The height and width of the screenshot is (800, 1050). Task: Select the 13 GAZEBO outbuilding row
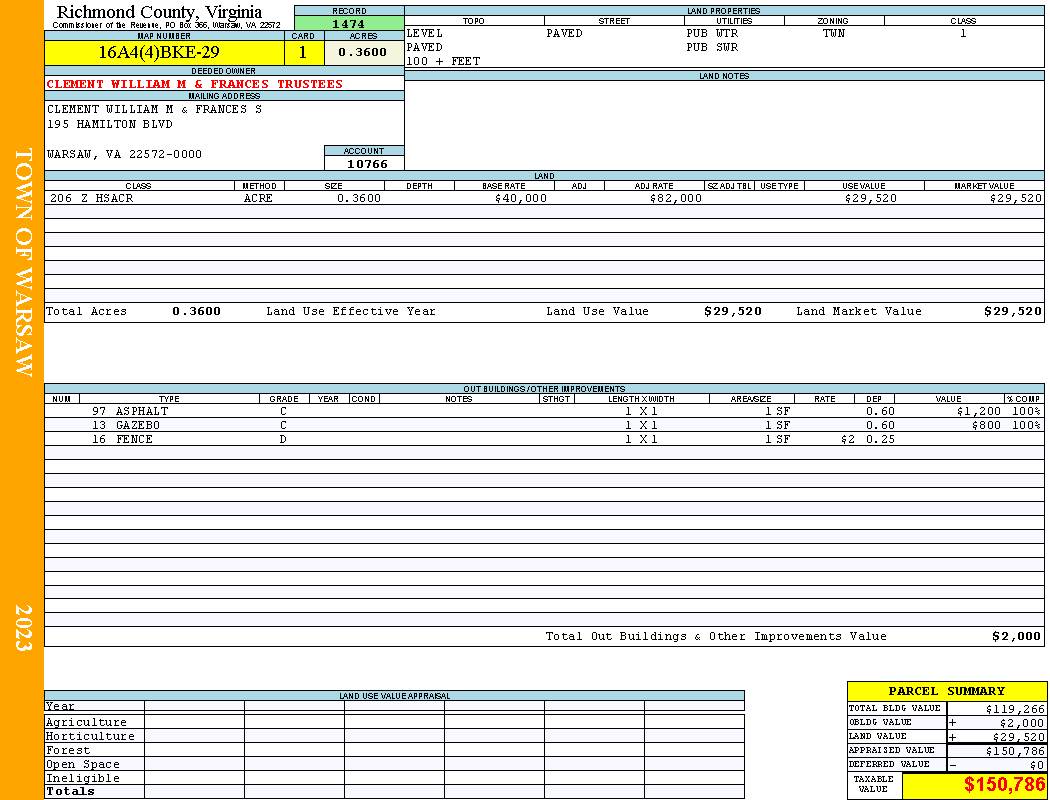[x=544, y=425]
